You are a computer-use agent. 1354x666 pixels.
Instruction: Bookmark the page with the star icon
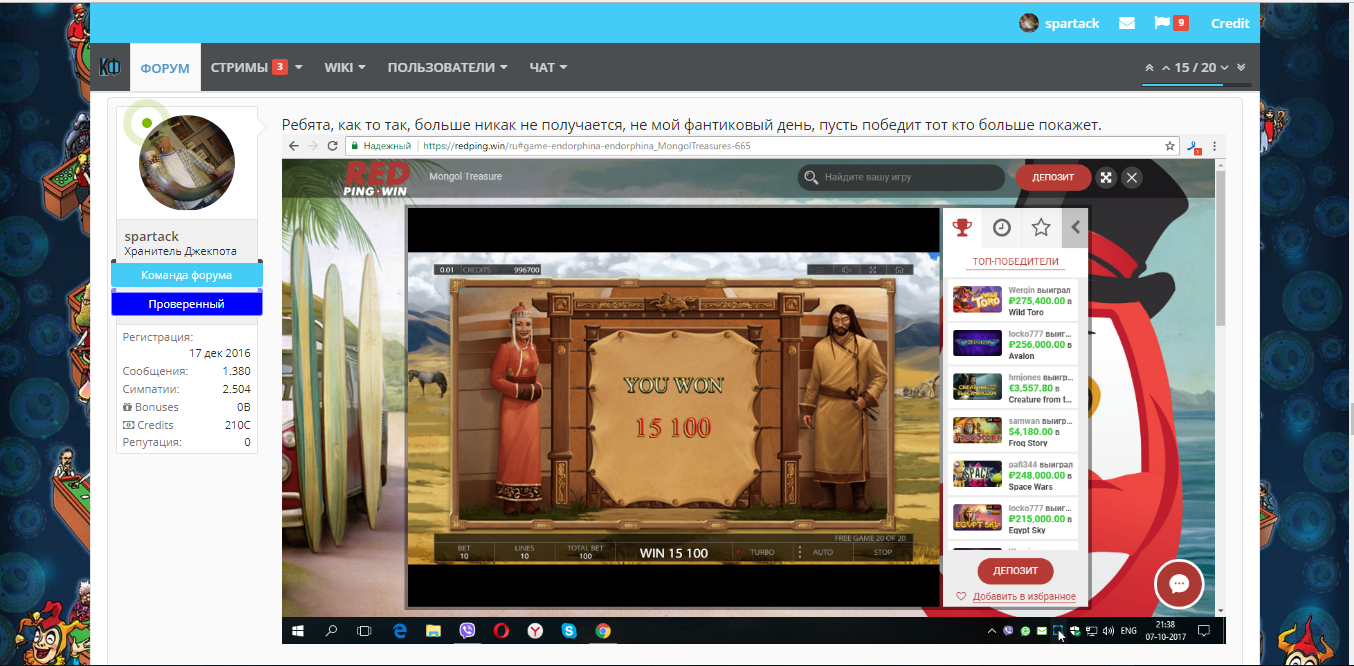coord(1170,146)
